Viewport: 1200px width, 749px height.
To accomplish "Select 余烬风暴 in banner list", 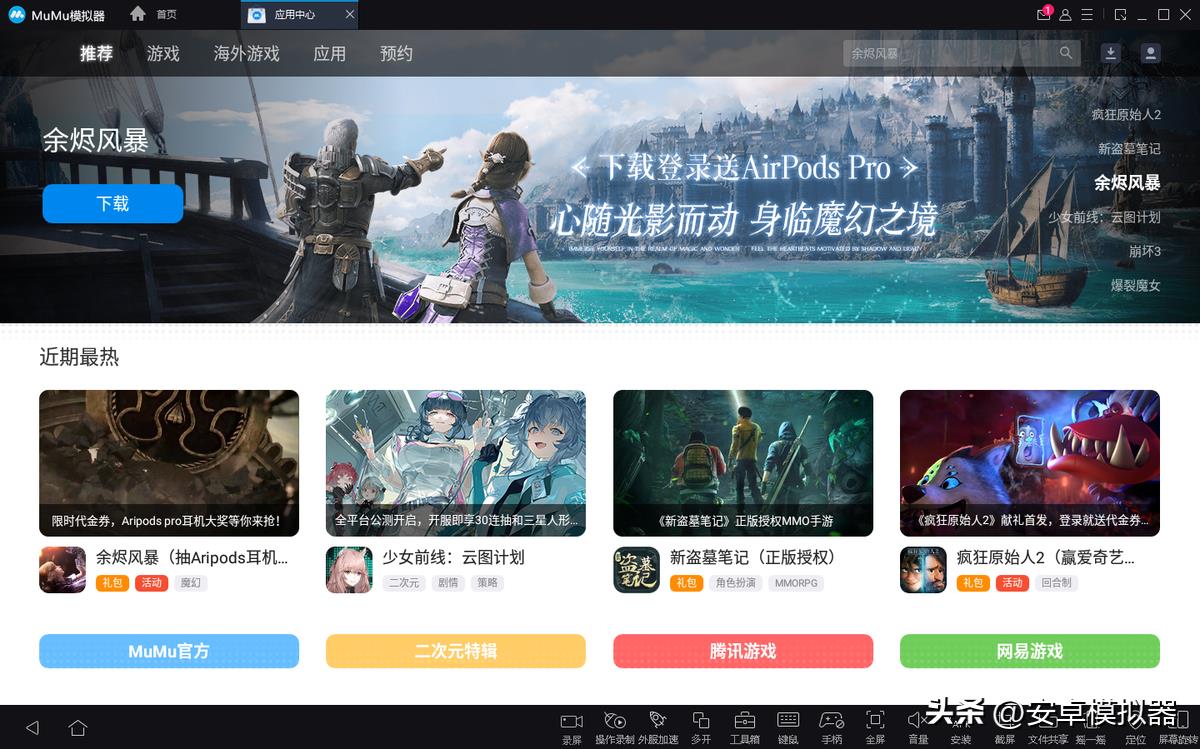I will pyautogui.click(x=1127, y=183).
